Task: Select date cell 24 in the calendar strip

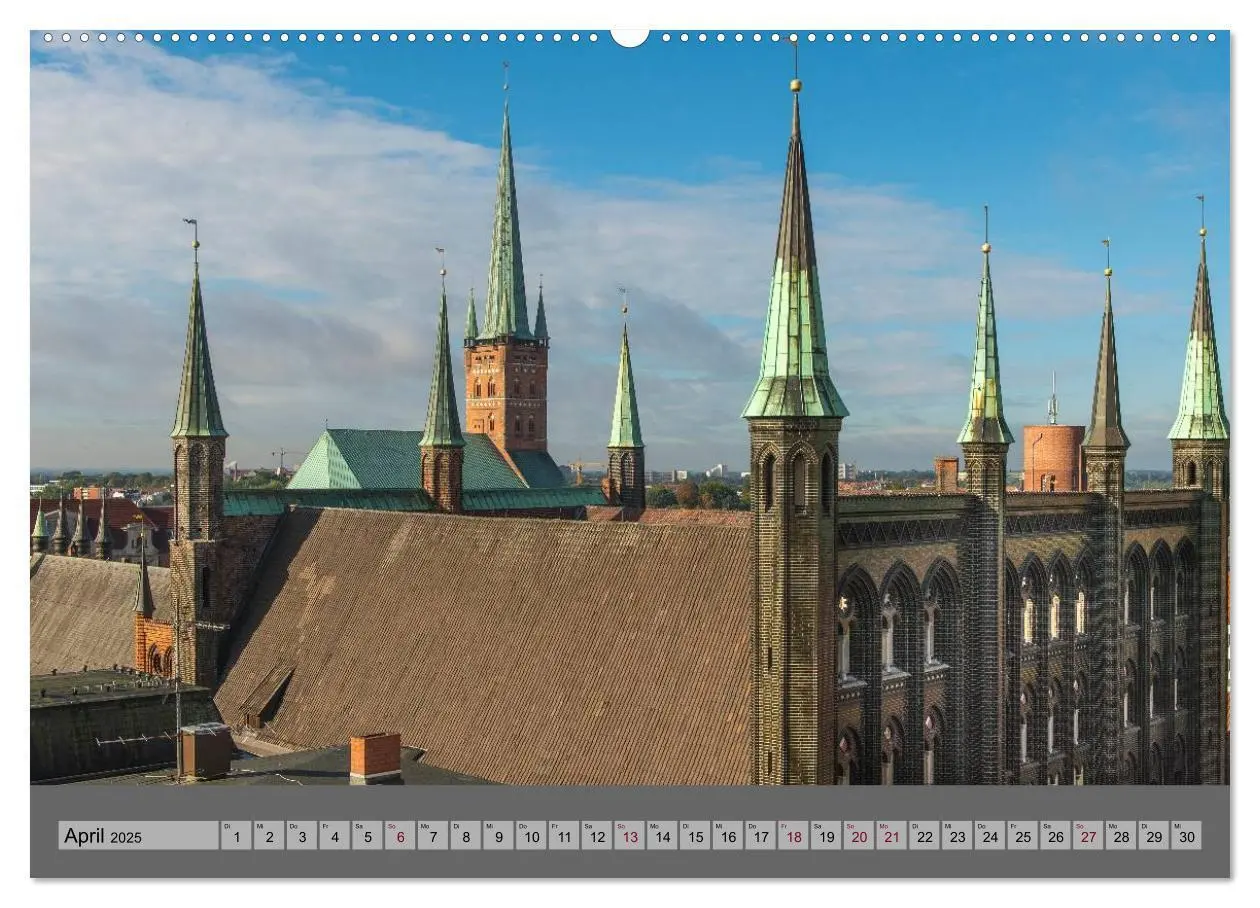Action: (x=989, y=836)
